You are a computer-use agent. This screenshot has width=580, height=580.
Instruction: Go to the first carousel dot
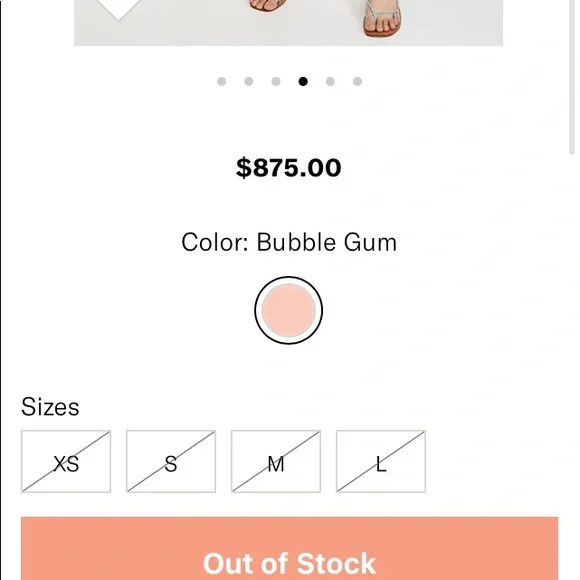point(222,81)
